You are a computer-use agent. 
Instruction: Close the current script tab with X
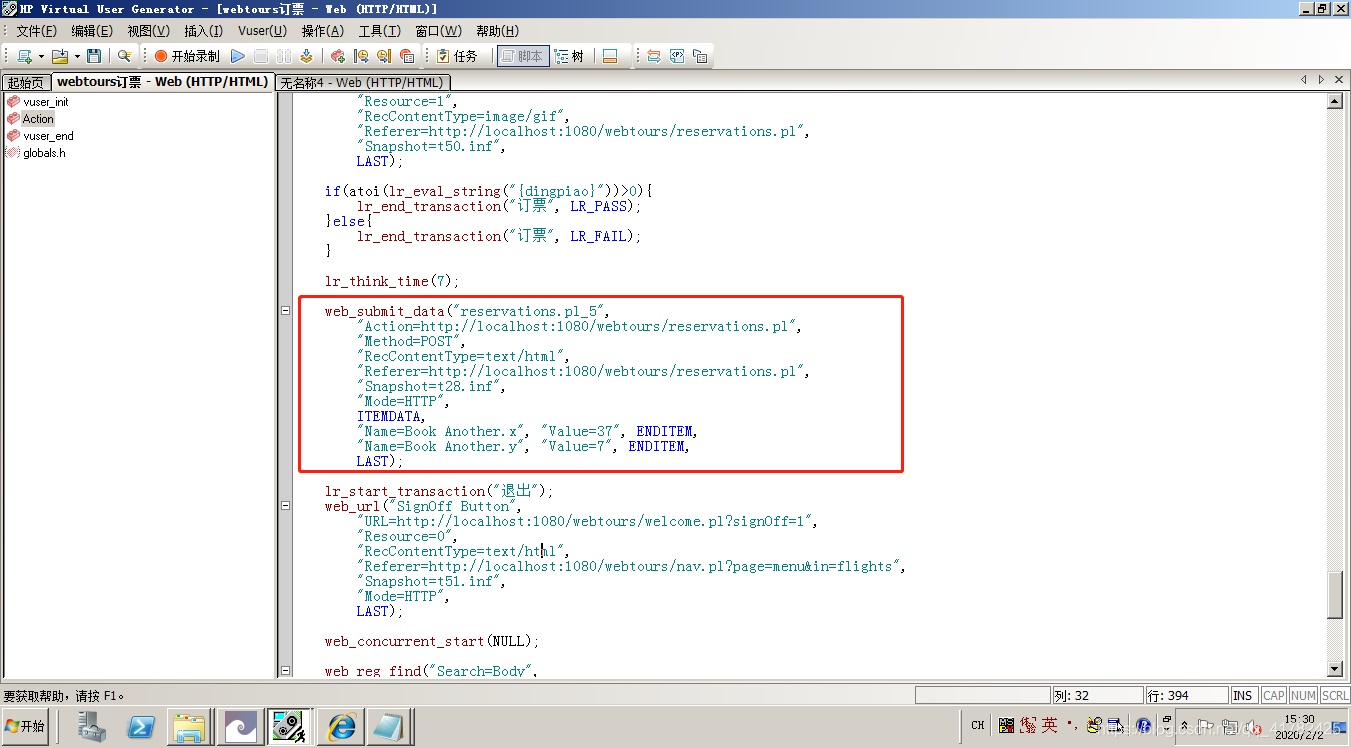click(1339, 79)
